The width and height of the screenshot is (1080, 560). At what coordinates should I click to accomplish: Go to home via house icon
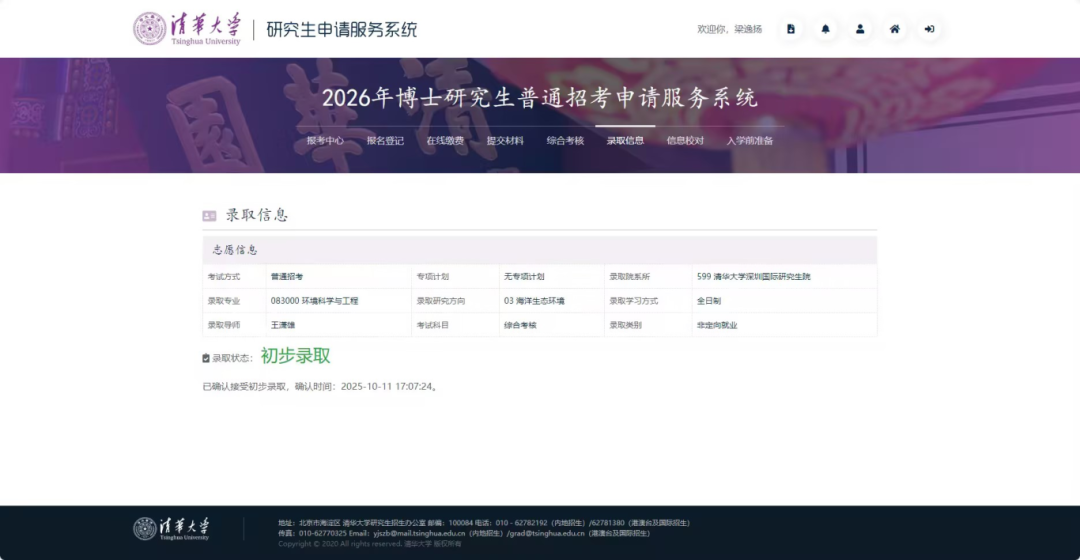(895, 29)
